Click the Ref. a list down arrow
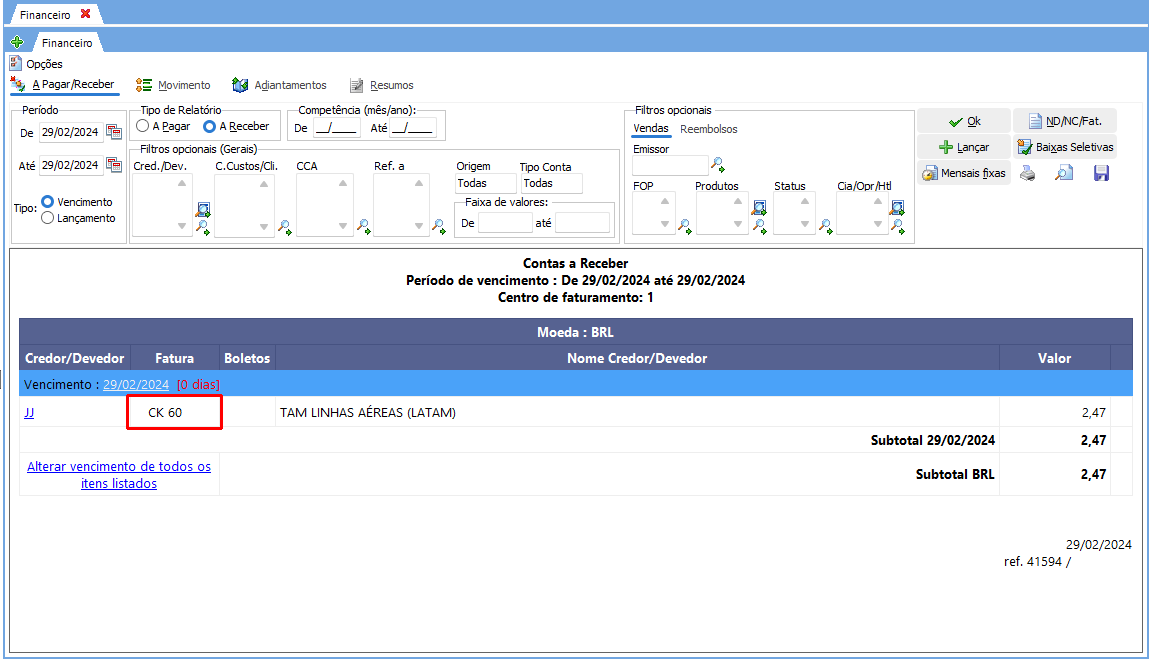Screen dimensions: 1151x664 click(x=419, y=227)
